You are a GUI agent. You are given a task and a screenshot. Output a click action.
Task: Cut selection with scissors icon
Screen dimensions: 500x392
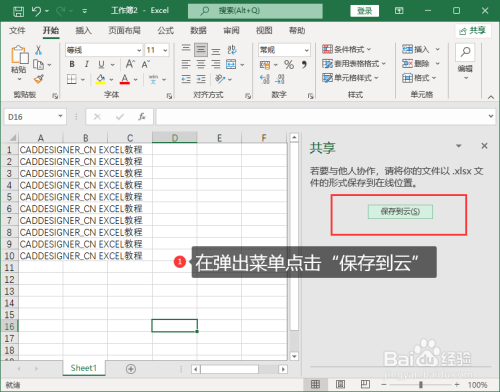(x=39, y=50)
